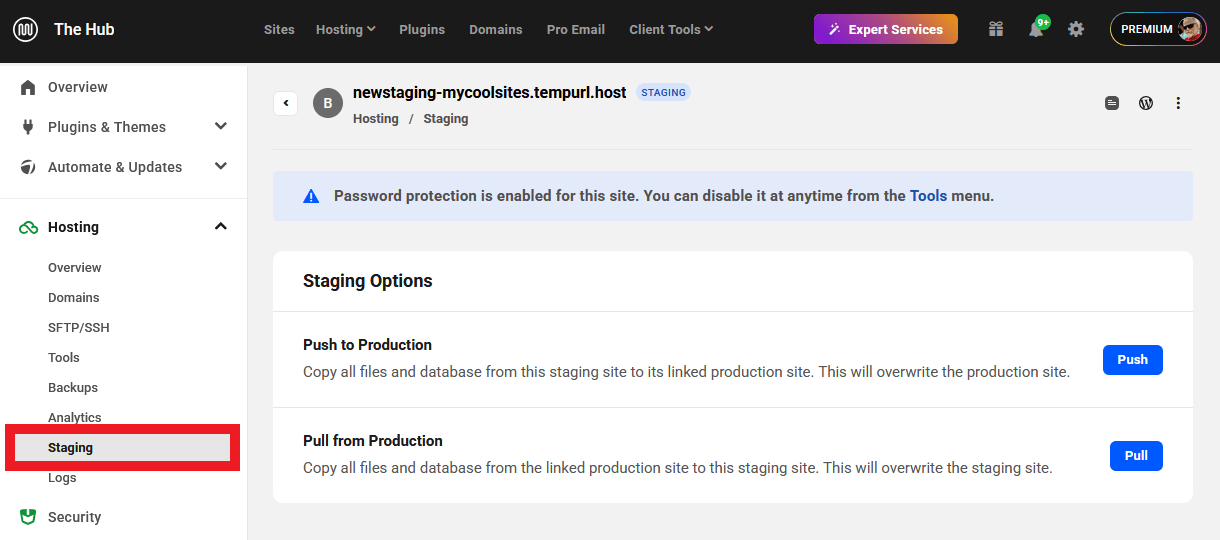
Task: Select Staging in sidebar
Action: (123, 448)
